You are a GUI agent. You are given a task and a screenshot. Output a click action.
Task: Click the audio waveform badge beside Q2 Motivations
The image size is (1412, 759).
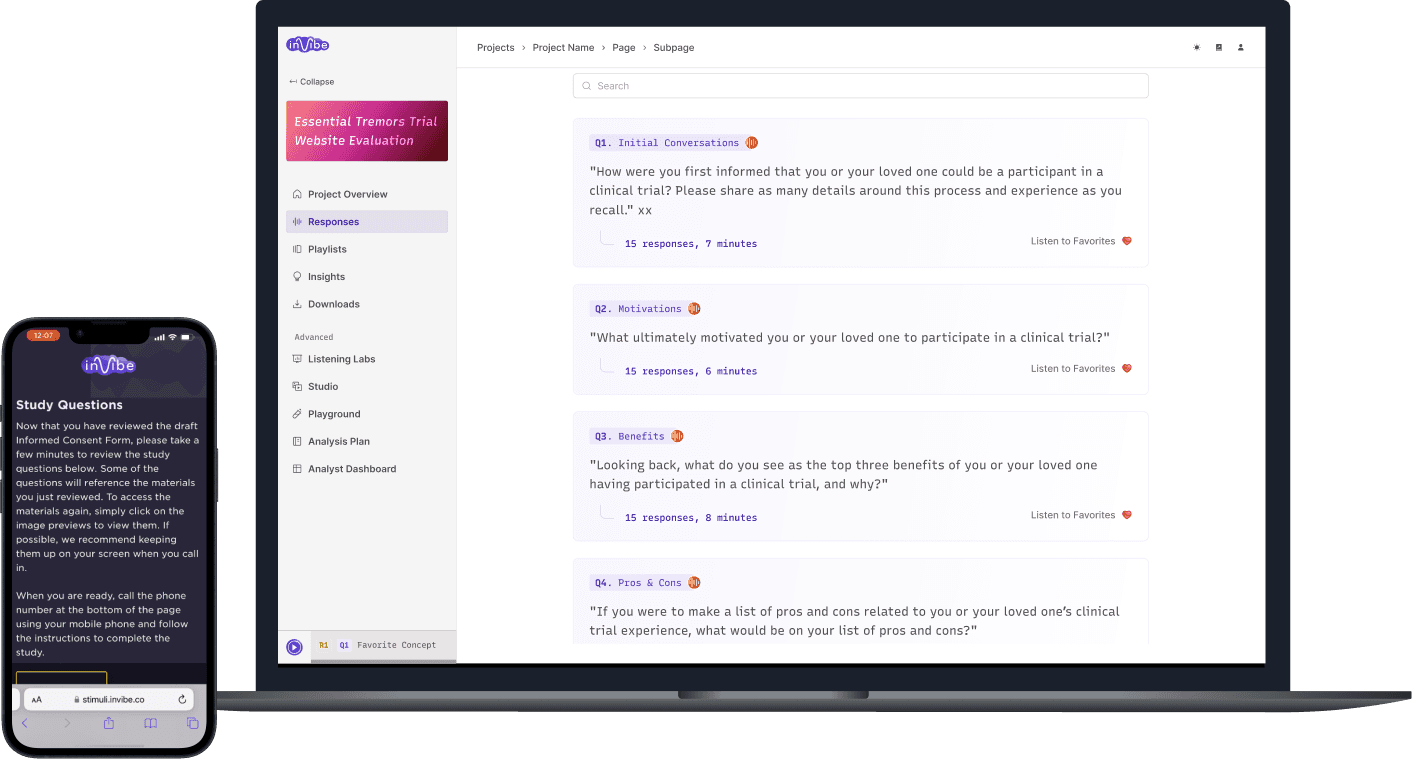tap(694, 308)
